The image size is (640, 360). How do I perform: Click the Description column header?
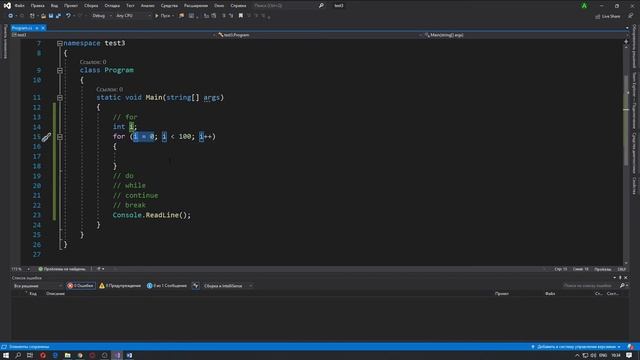click(56, 293)
